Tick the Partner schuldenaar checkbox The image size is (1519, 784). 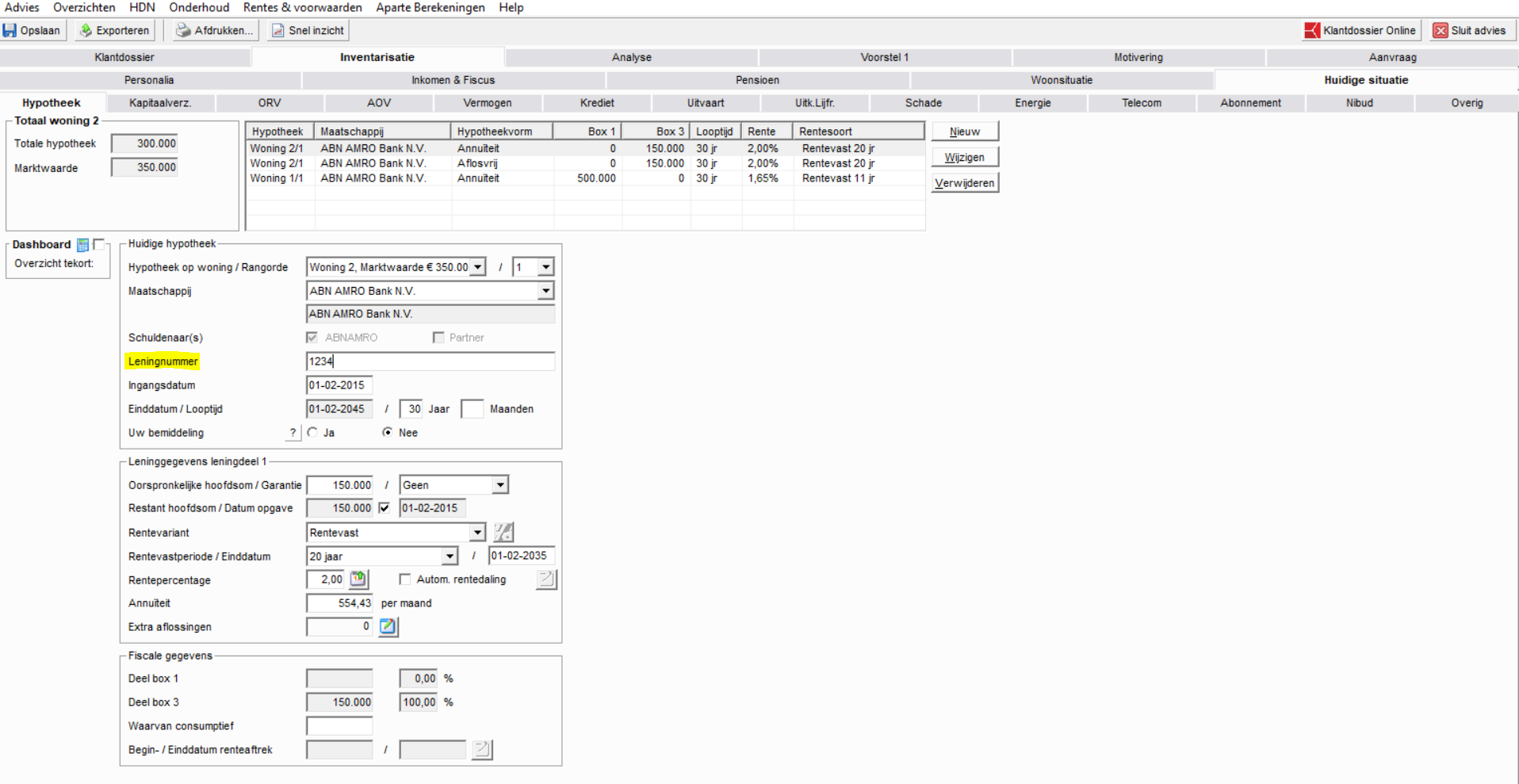tap(438, 338)
